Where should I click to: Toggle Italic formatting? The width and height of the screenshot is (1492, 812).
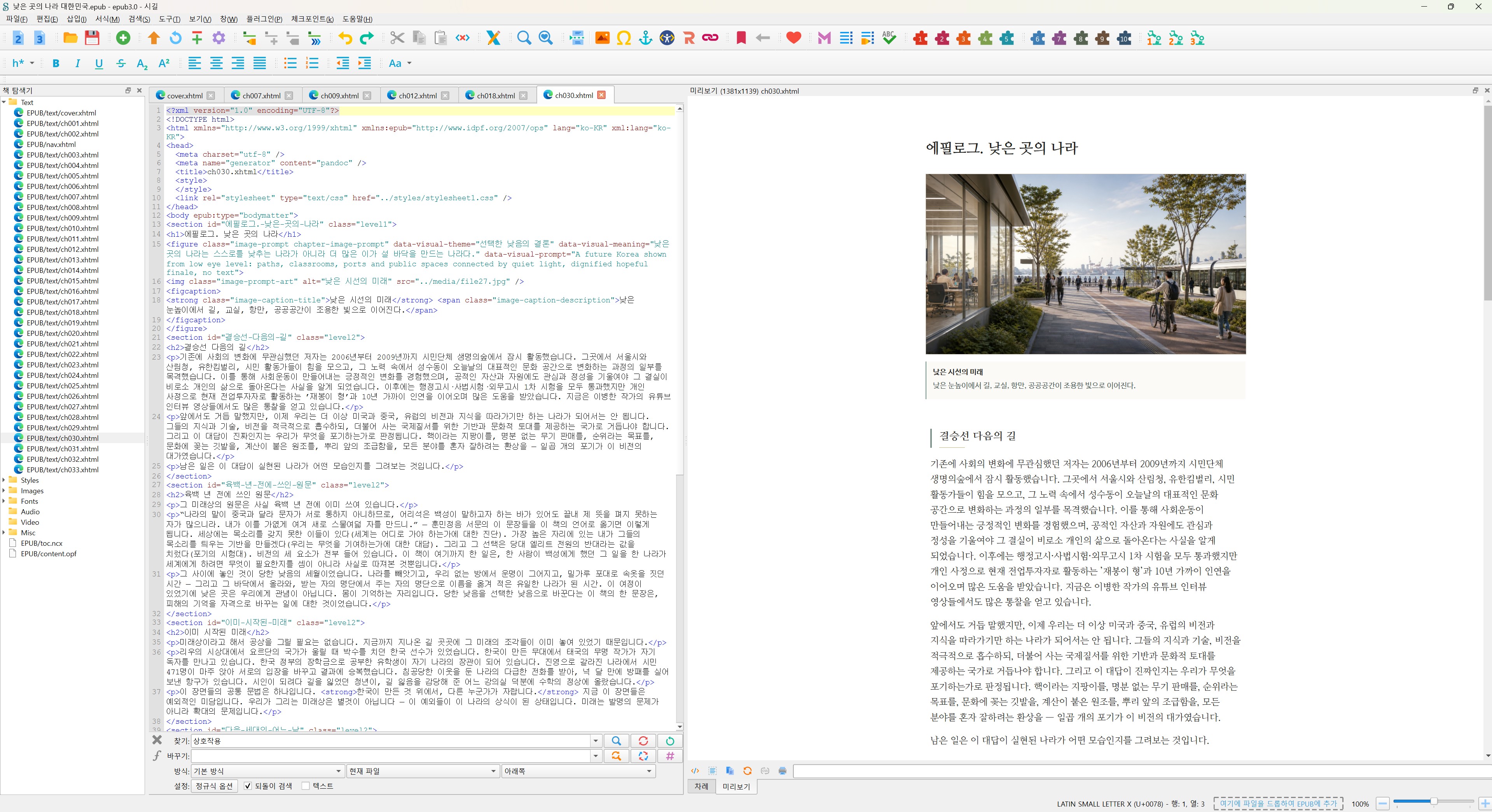coord(78,64)
